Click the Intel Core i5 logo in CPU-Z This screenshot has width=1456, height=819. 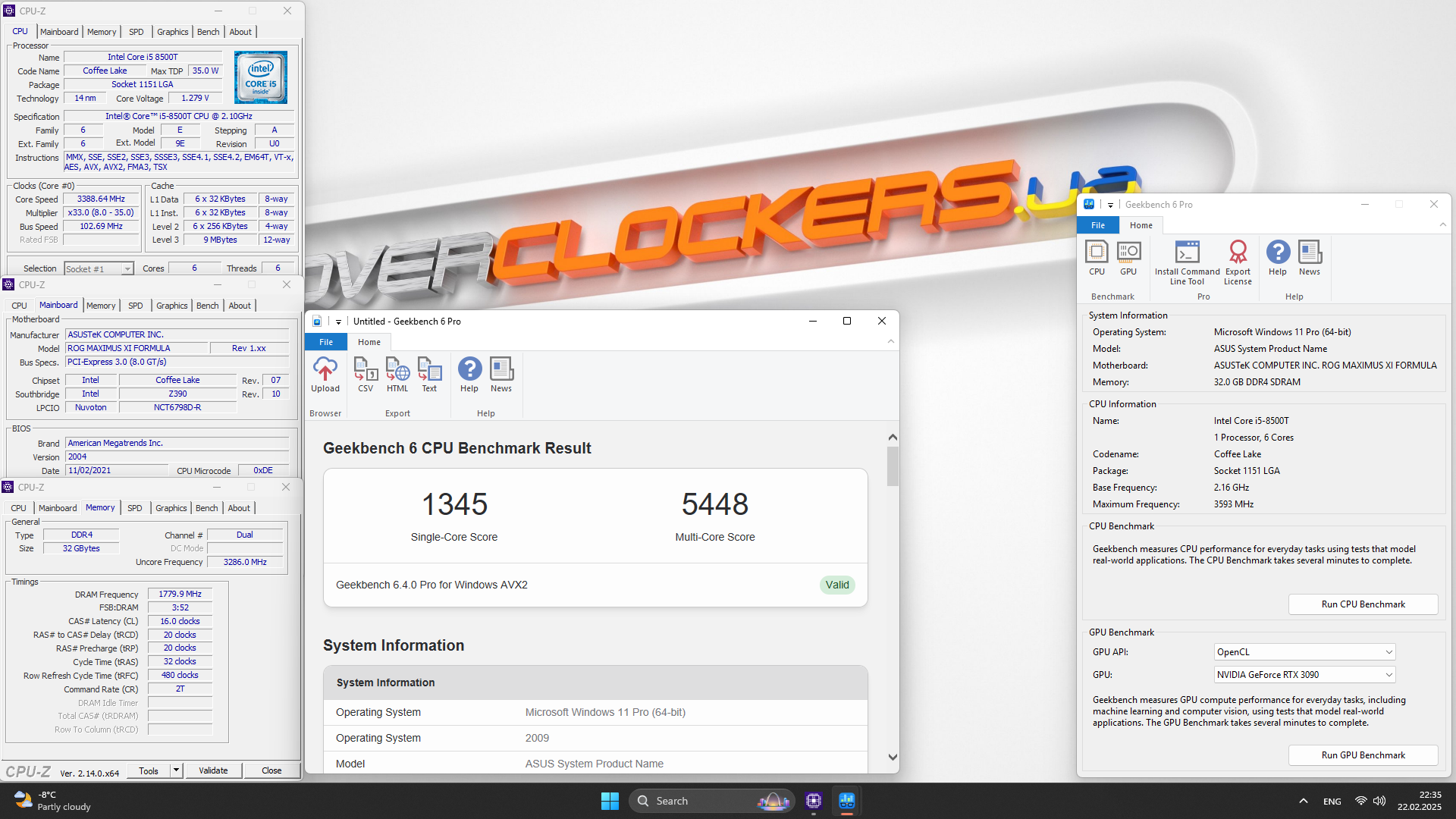(261, 77)
